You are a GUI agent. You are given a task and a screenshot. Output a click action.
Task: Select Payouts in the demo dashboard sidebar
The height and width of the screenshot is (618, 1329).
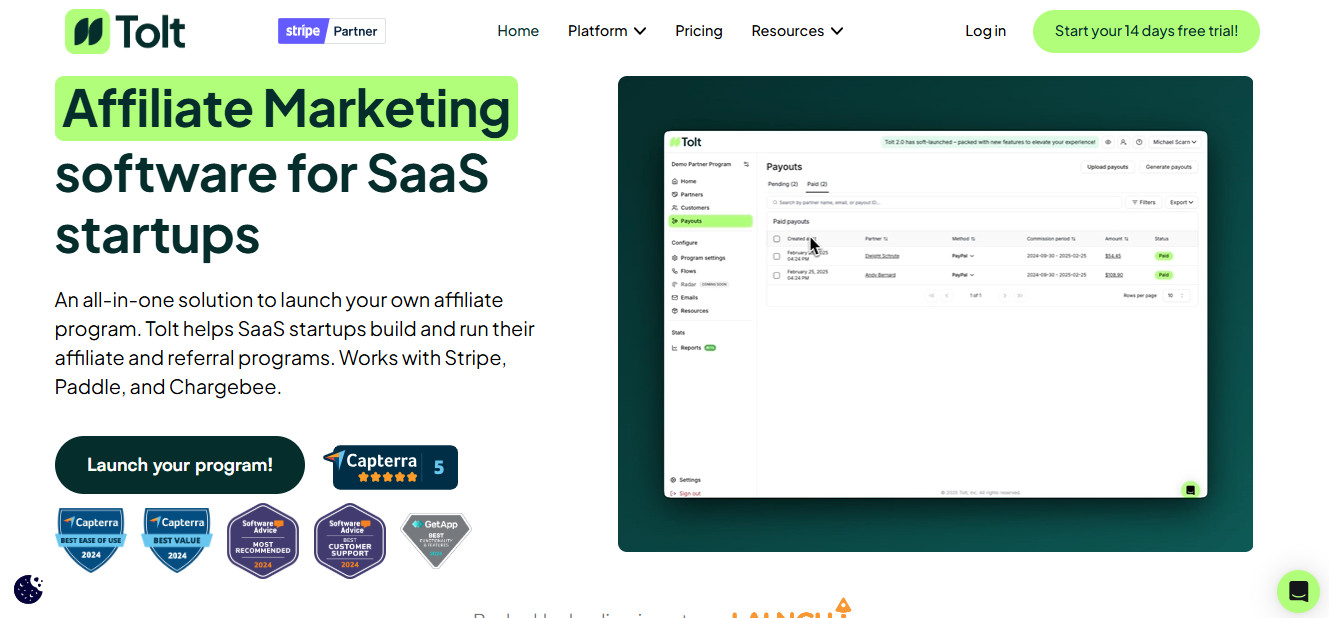pyautogui.click(x=710, y=221)
